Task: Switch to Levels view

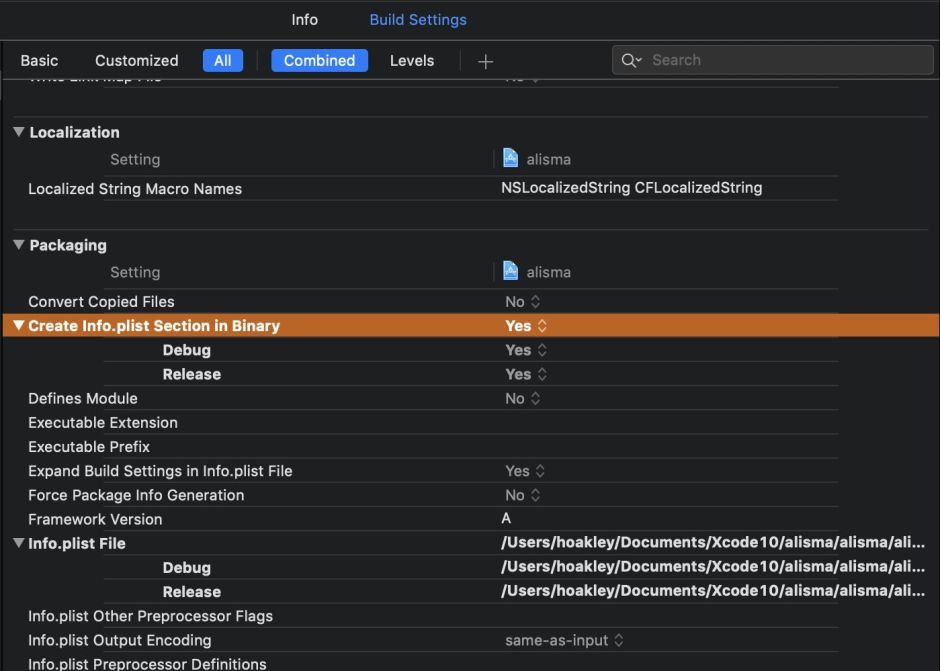Action: pyautogui.click(x=411, y=61)
